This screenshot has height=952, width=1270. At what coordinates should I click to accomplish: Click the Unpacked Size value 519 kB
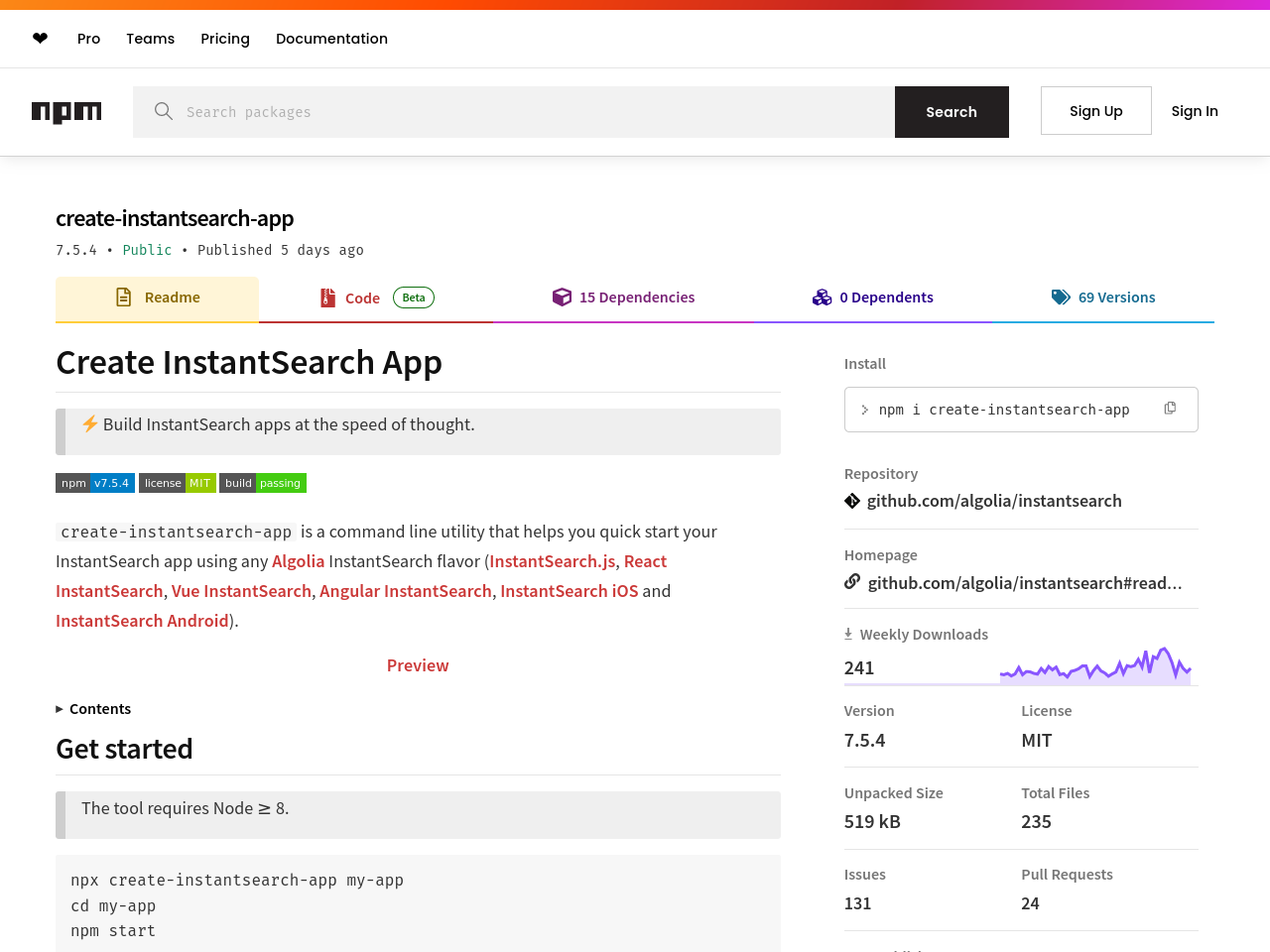click(872, 821)
